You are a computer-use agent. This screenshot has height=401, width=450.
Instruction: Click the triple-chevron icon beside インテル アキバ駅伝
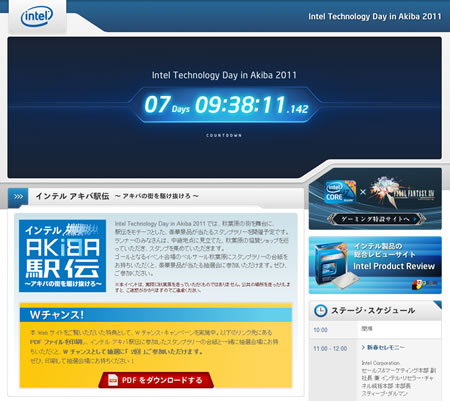click(x=18, y=197)
